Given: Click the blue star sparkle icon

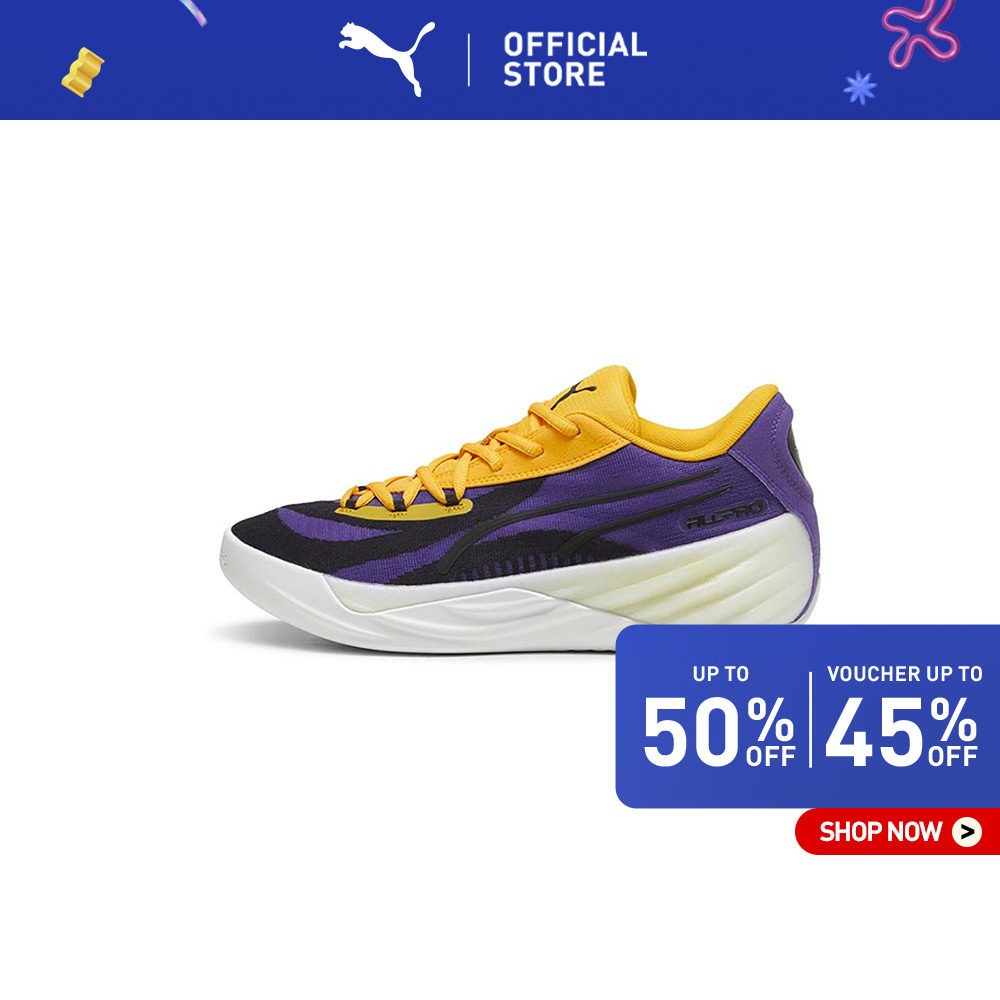Looking at the screenshot, I should [x=860, y=88].
